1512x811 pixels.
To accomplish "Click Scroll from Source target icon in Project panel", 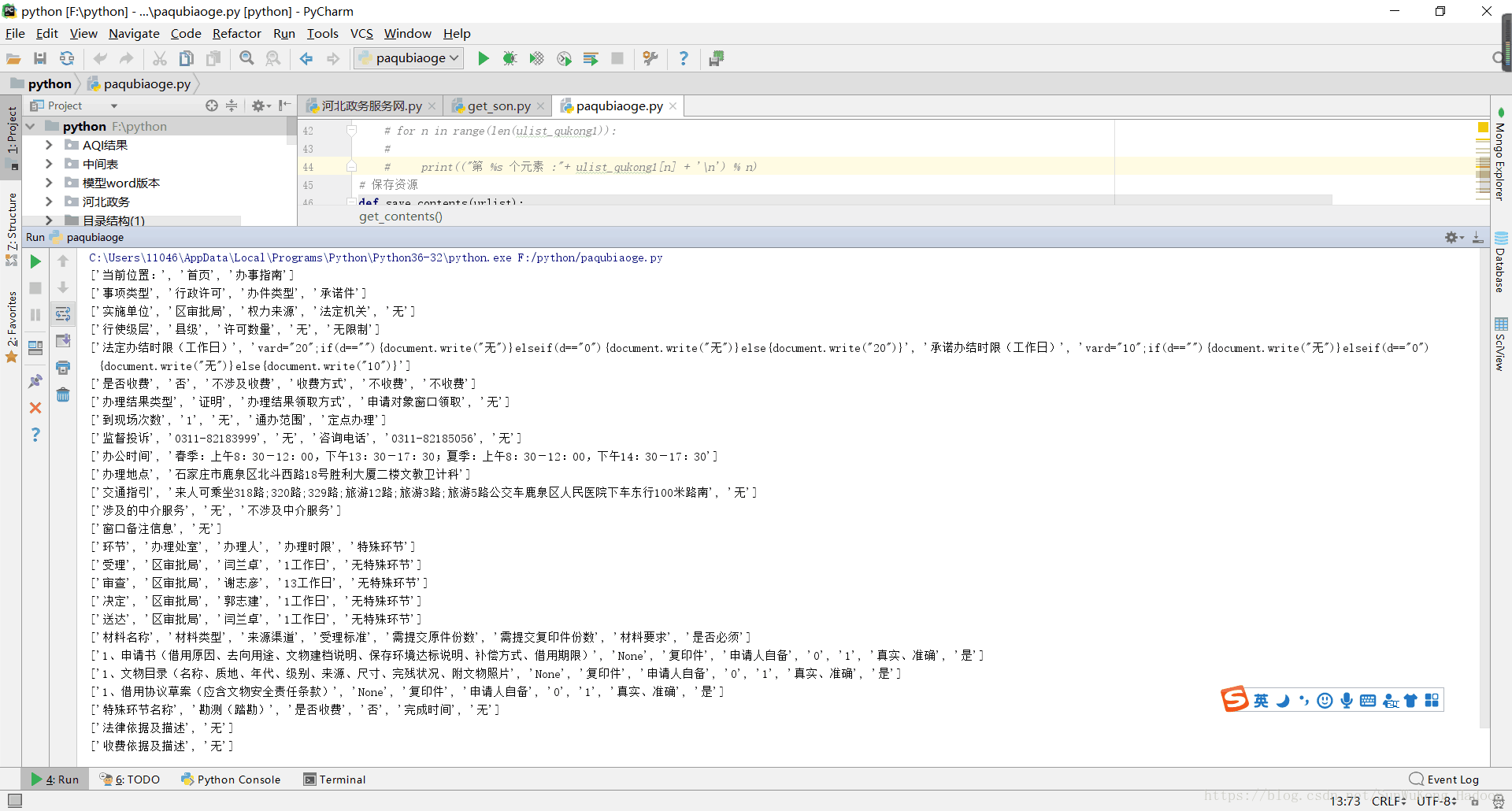I will (212, 106).
